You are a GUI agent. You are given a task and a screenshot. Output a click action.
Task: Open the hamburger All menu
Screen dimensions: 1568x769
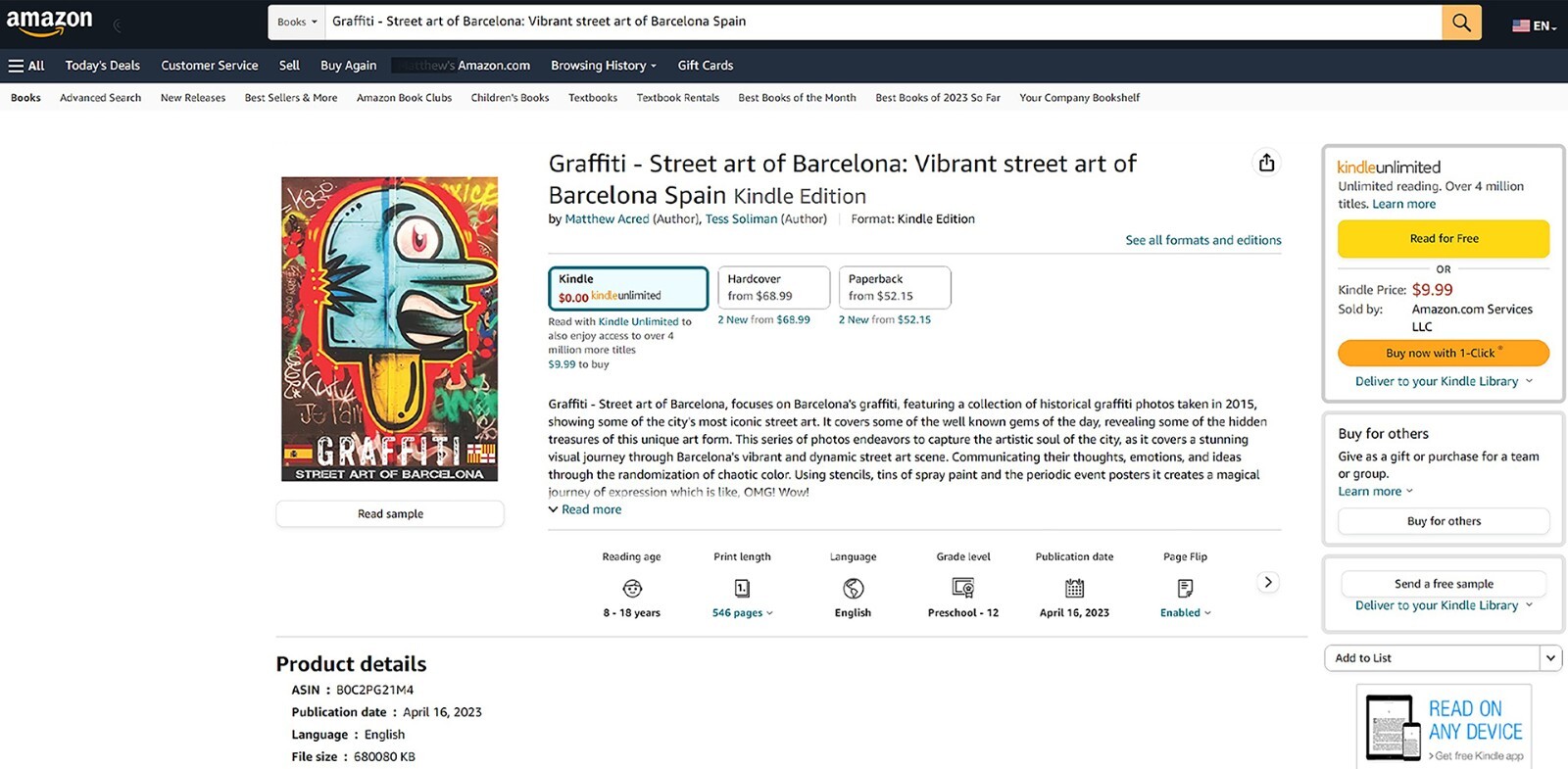[x=26, y=66]
